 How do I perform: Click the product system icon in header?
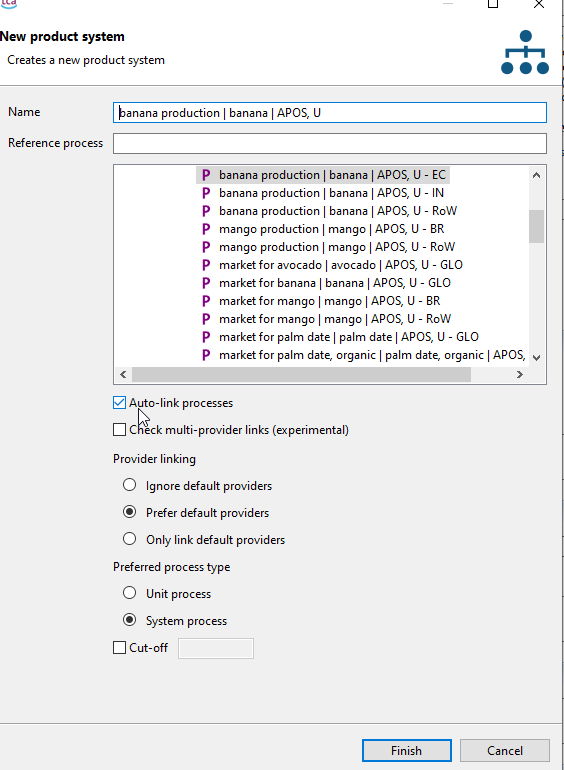tap(525, 52)
